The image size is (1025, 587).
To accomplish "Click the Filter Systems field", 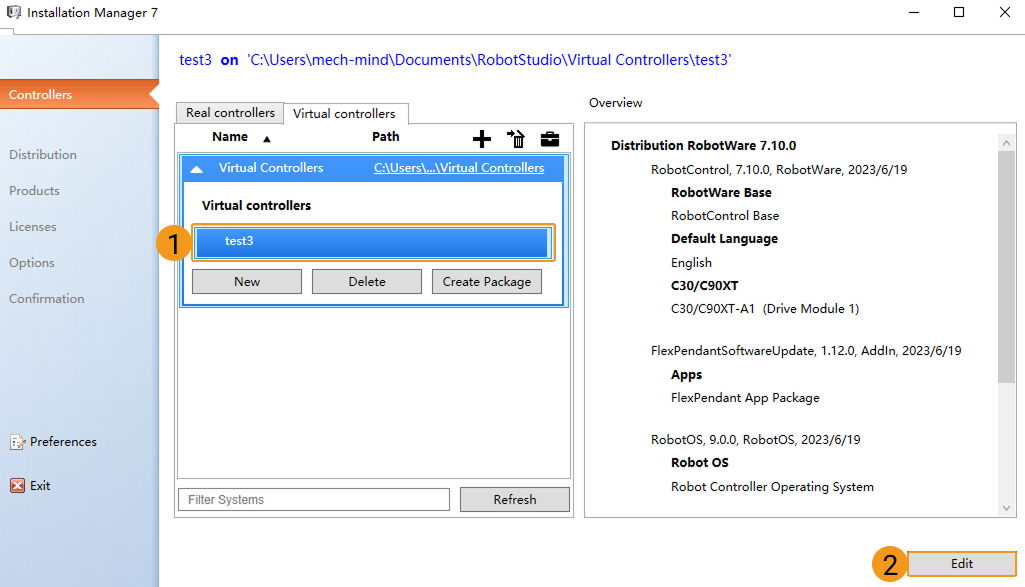I will [313, 500].
